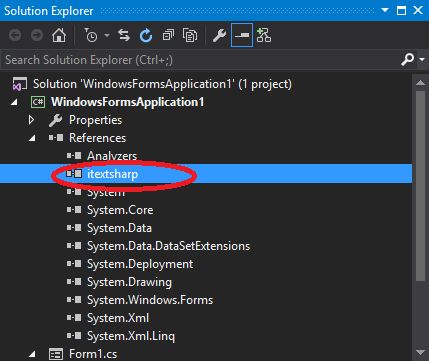Screen dimensions: 429x361
Task: Select the System.Windows.Forms reference
Action: tap(150, 300)
